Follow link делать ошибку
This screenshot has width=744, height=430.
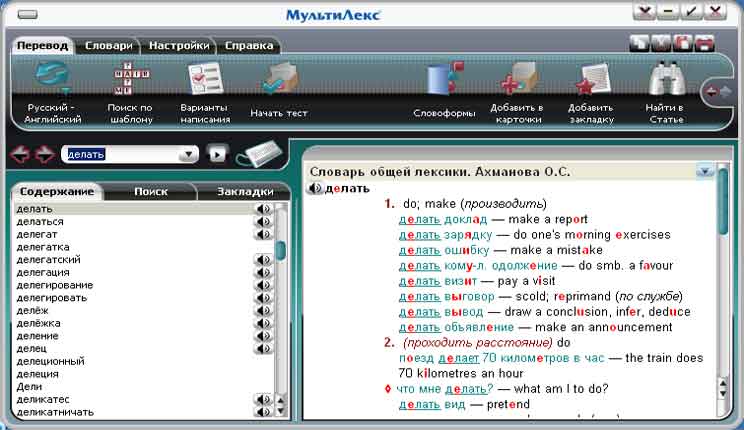coord(444,250)
